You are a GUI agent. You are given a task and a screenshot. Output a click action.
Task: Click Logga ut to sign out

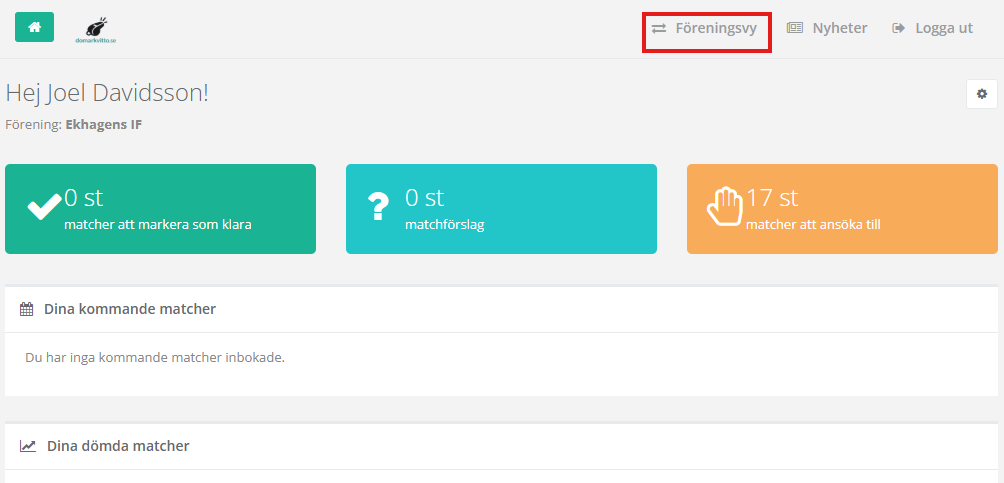(933, 28)
